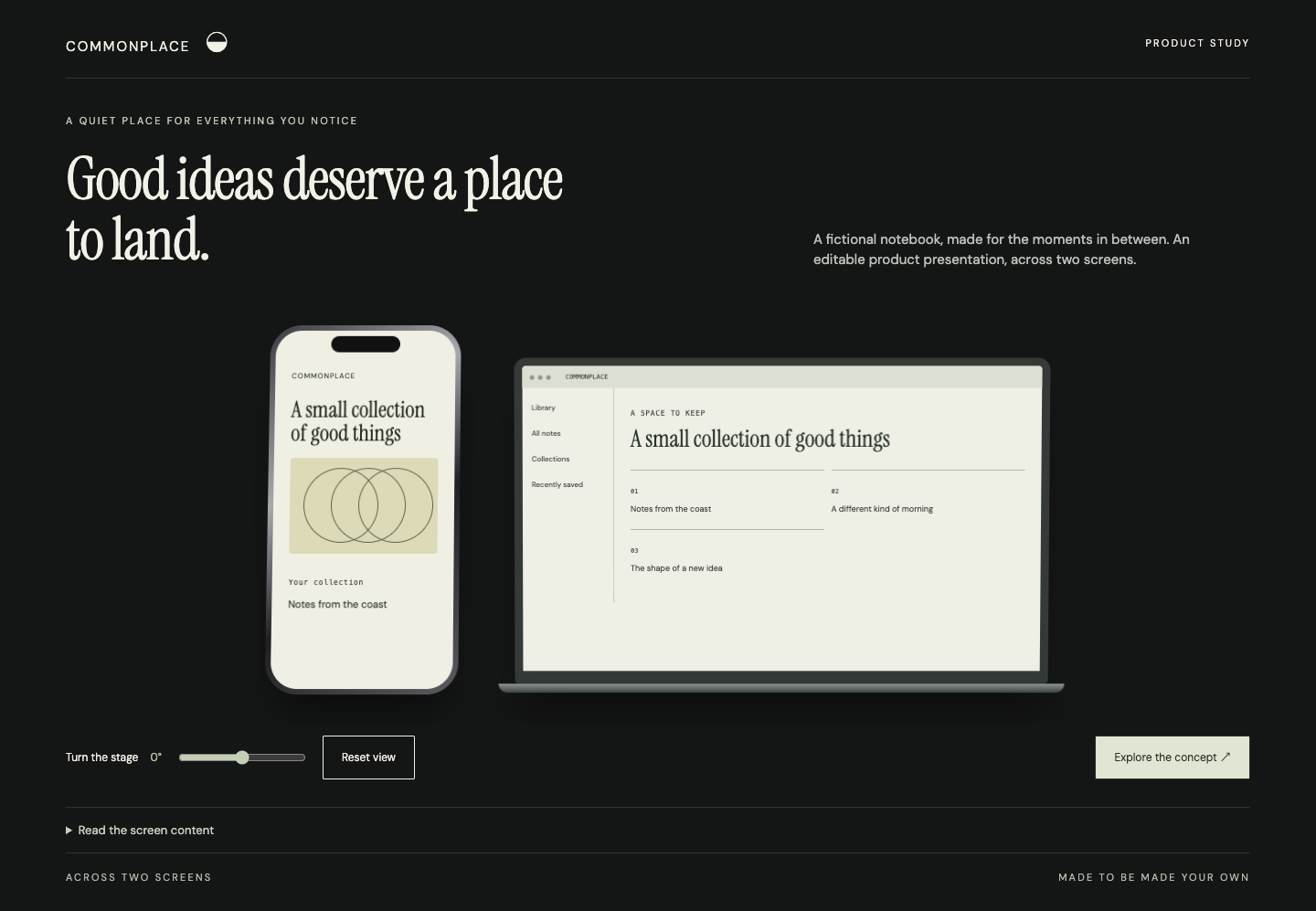Click the Your collection label on phone
Screen dimensions: 1316x911
point(326,582)
